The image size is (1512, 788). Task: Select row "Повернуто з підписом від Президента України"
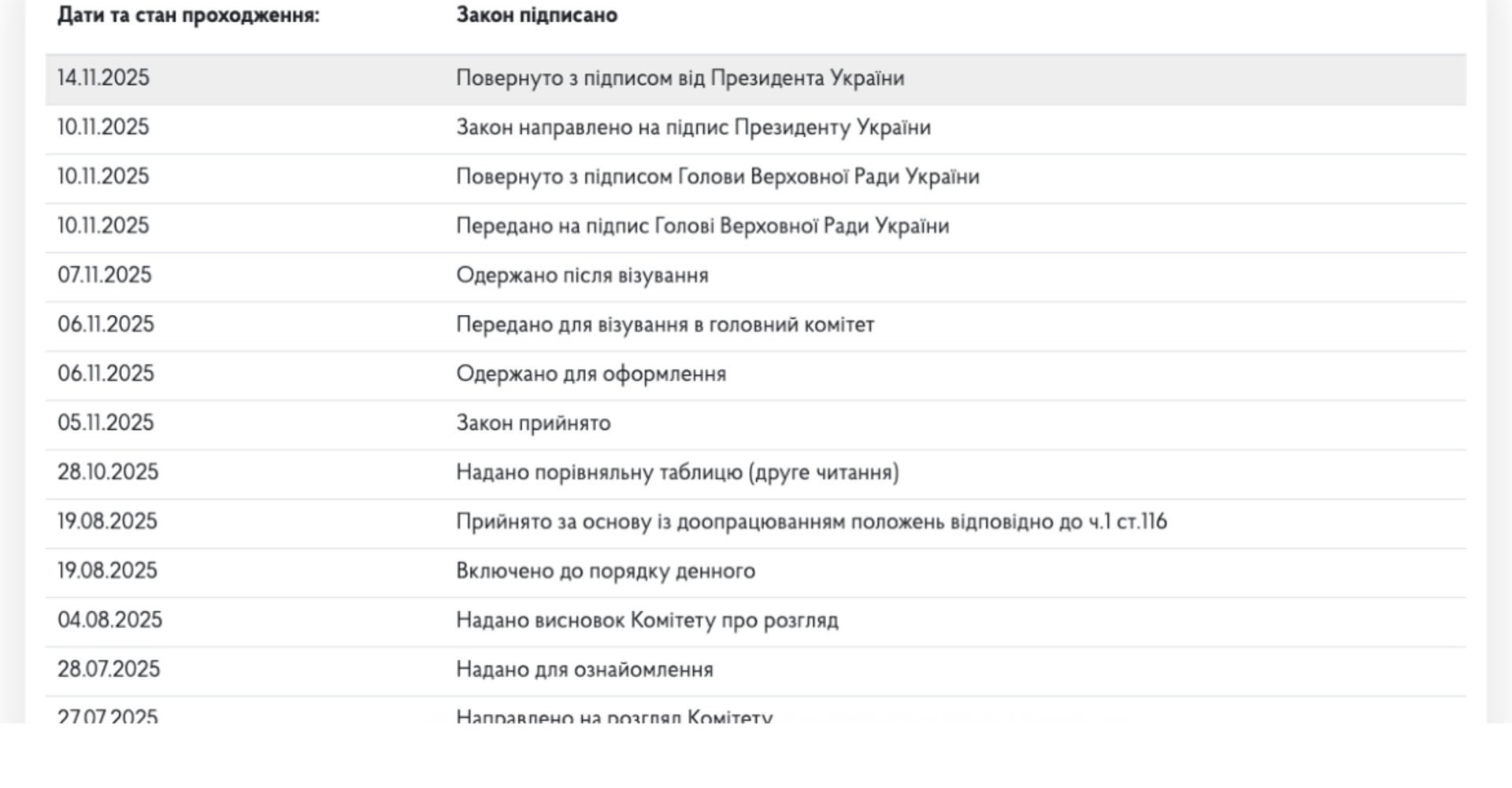[680, 79]
